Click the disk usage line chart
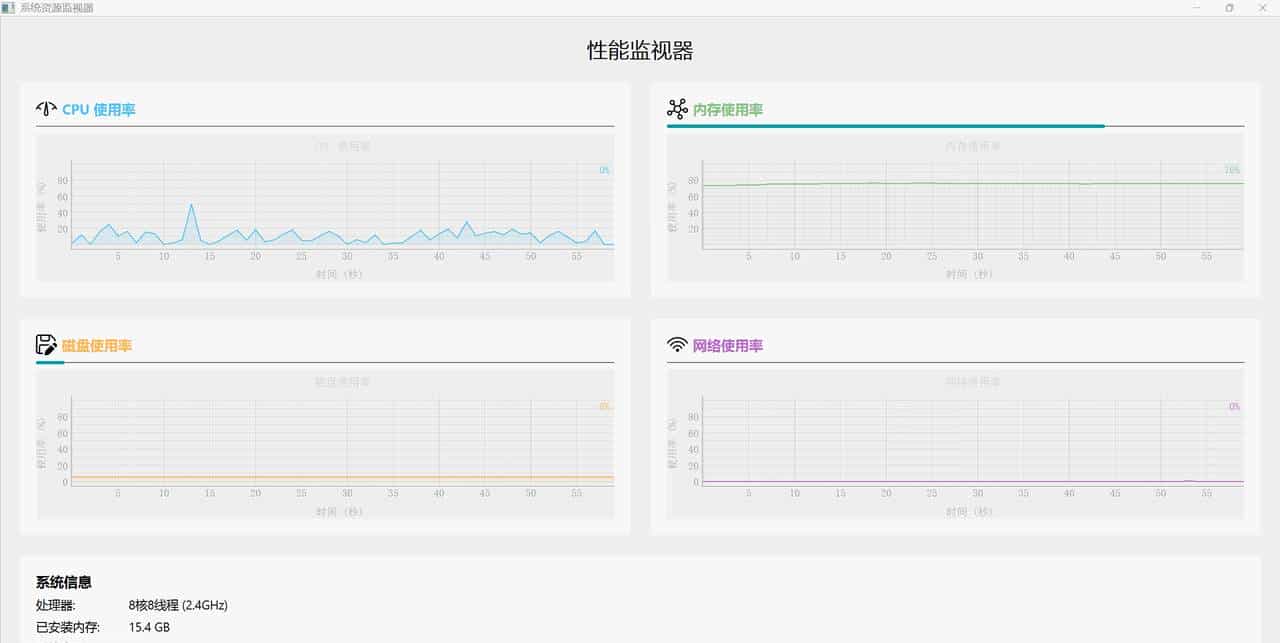1280x643 pixels. point(325,444)
